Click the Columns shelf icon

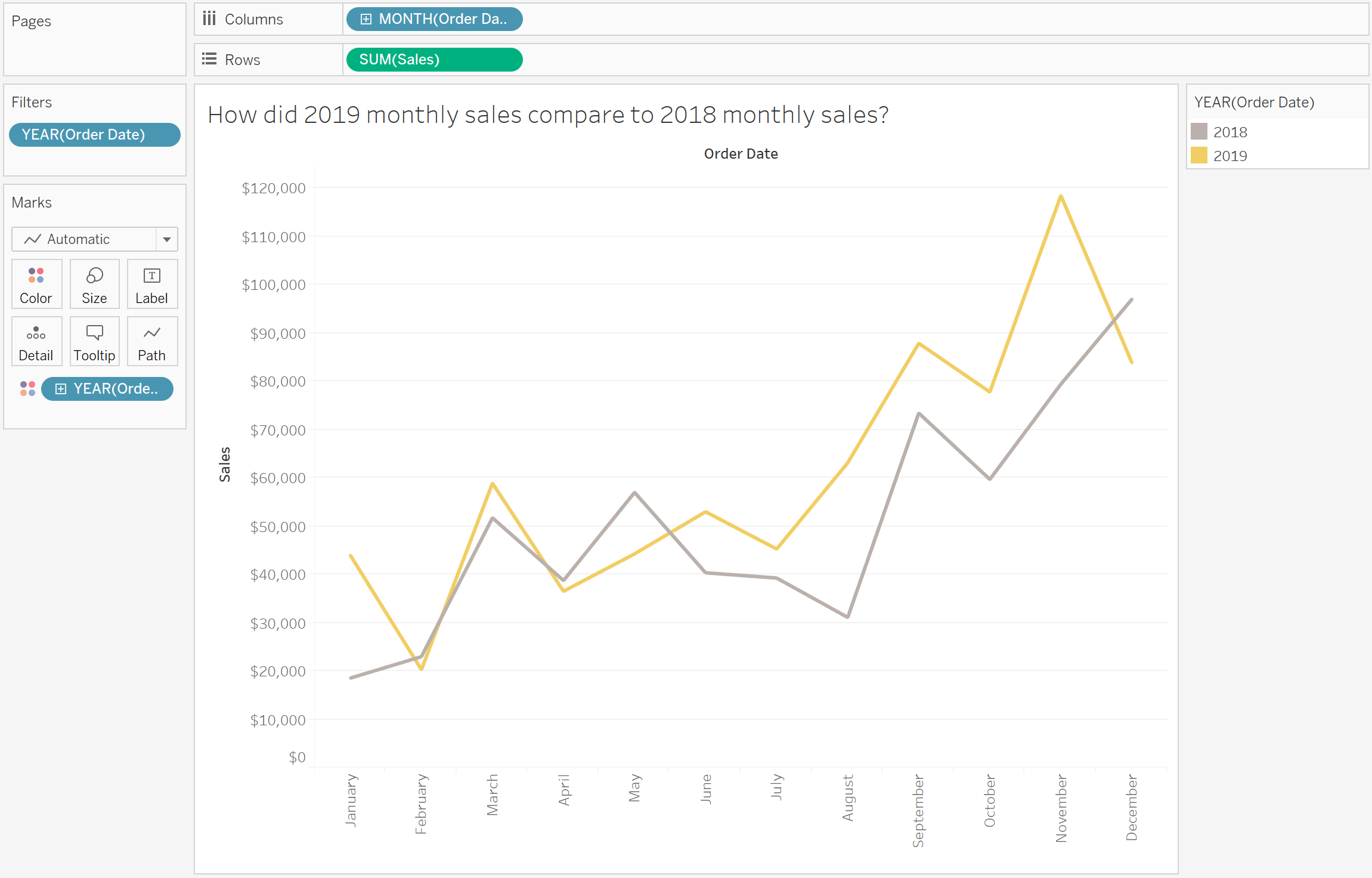(209, 19)
